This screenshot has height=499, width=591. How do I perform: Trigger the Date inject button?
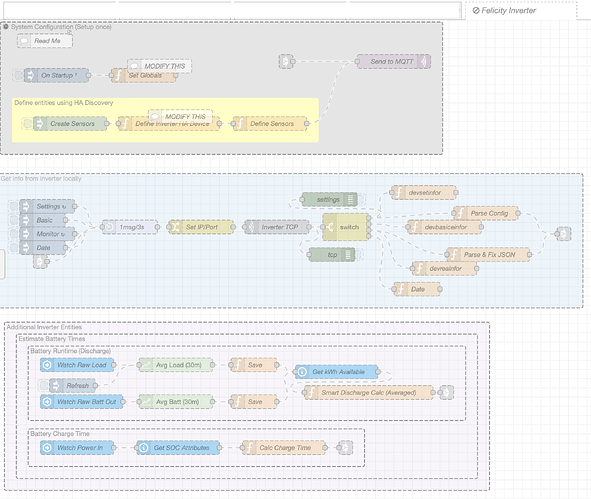13,248
